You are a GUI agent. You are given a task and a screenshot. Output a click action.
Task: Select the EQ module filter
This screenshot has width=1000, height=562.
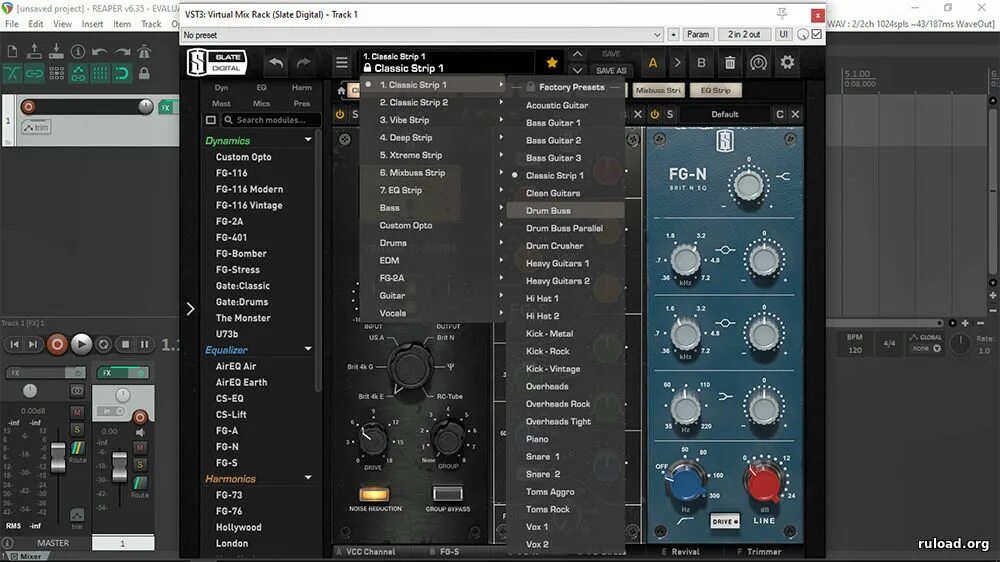tap(261, 87)
